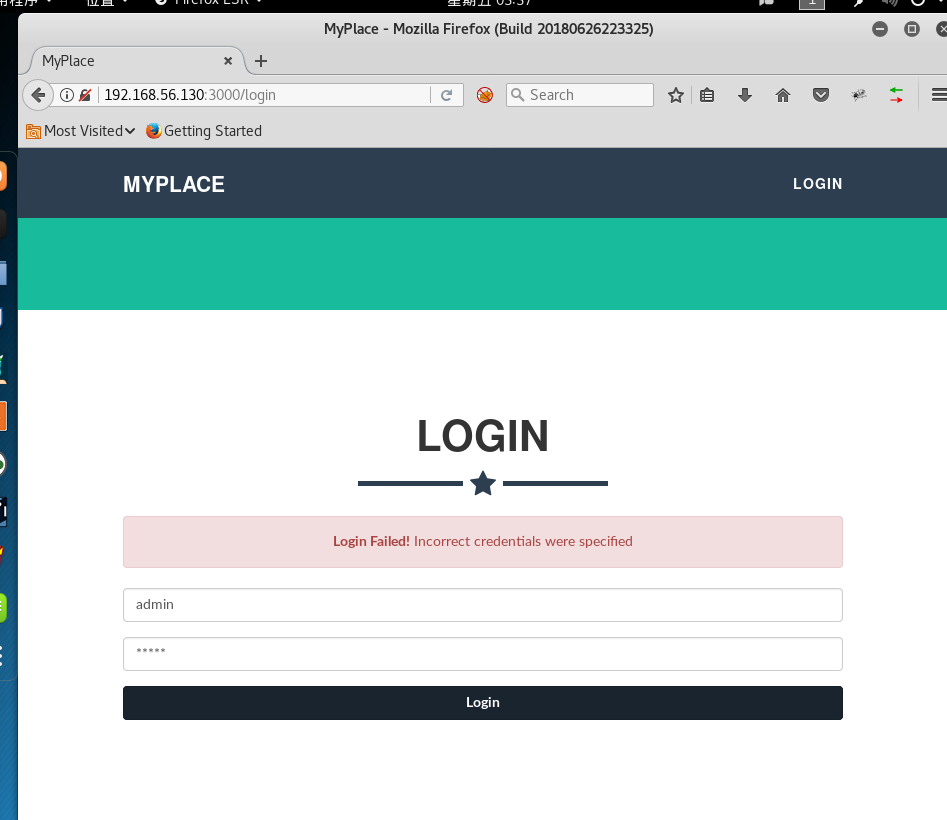
Task: Open a new tab with the plus button
Action: point(260,60)
